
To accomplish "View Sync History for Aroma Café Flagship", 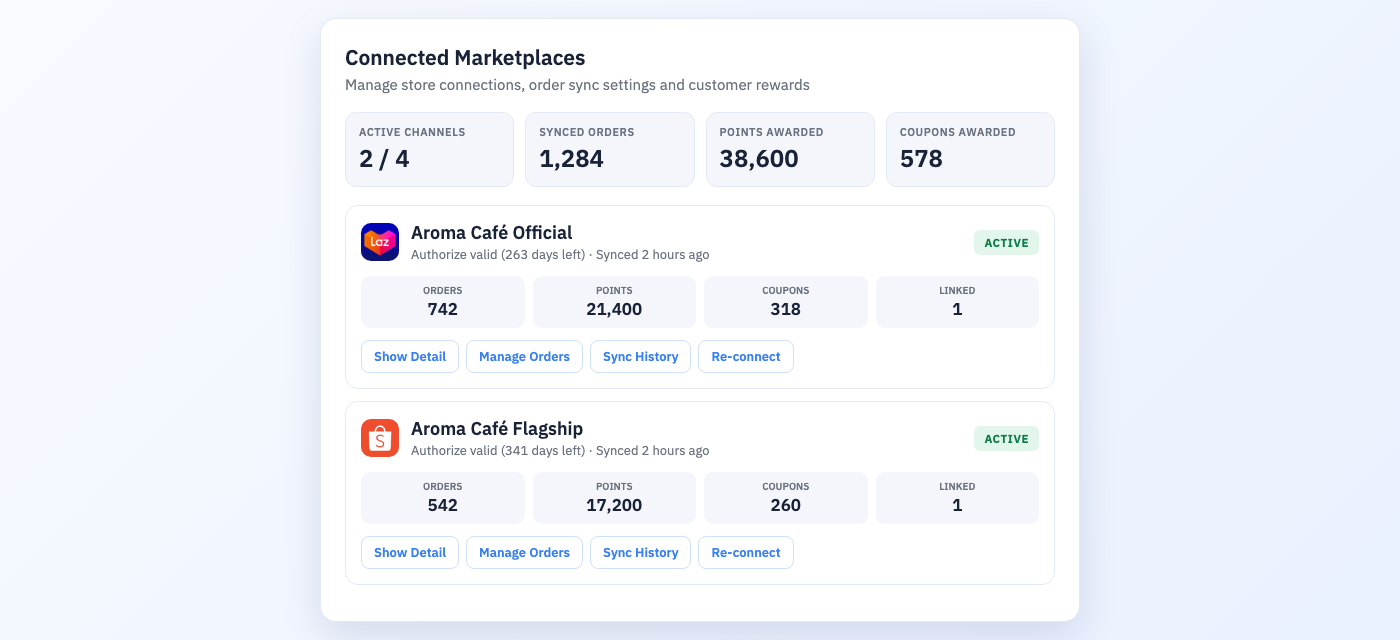I will (640, 553).
